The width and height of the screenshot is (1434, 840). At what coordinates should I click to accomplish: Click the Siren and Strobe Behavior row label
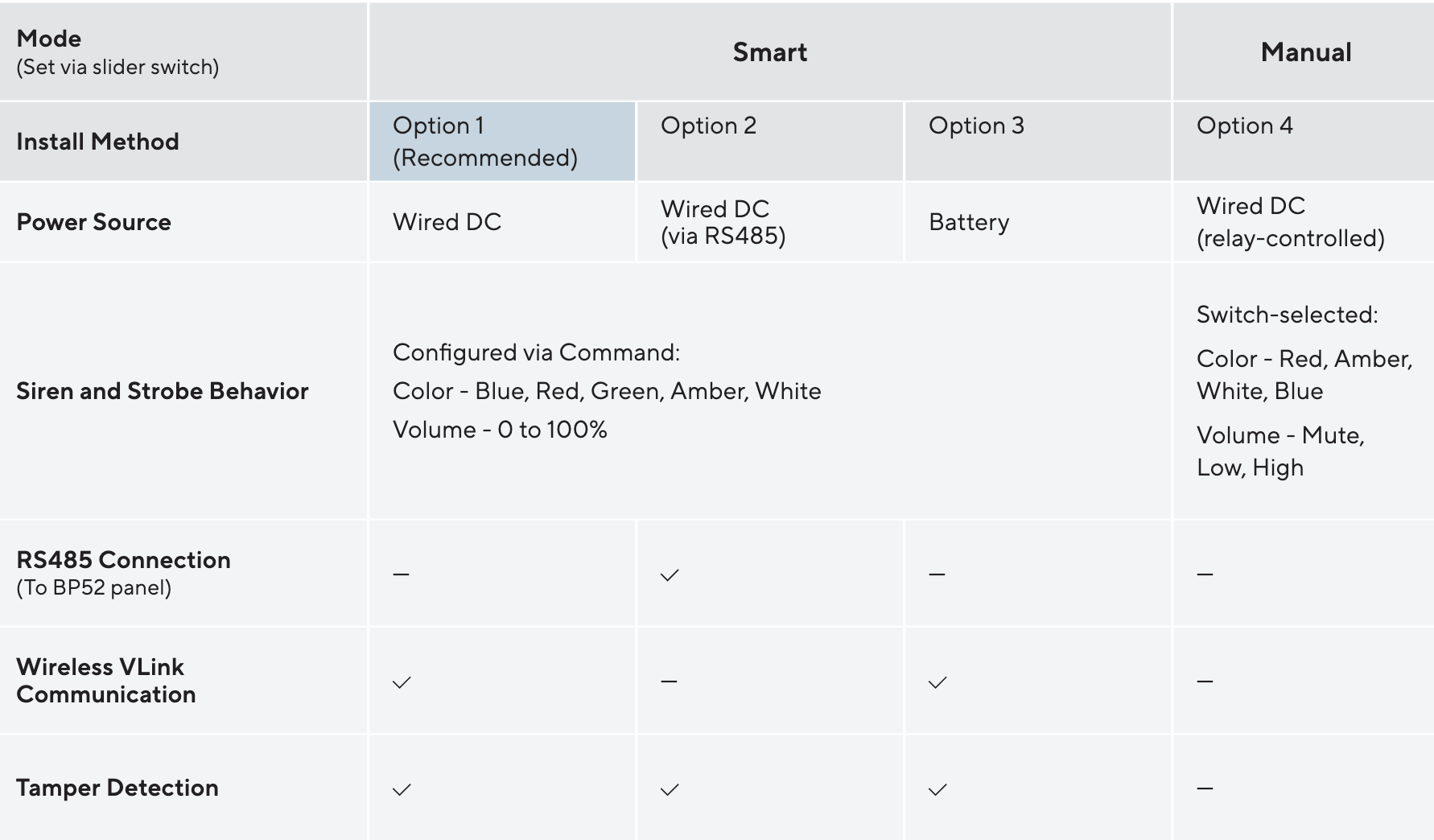pos(163,391)
